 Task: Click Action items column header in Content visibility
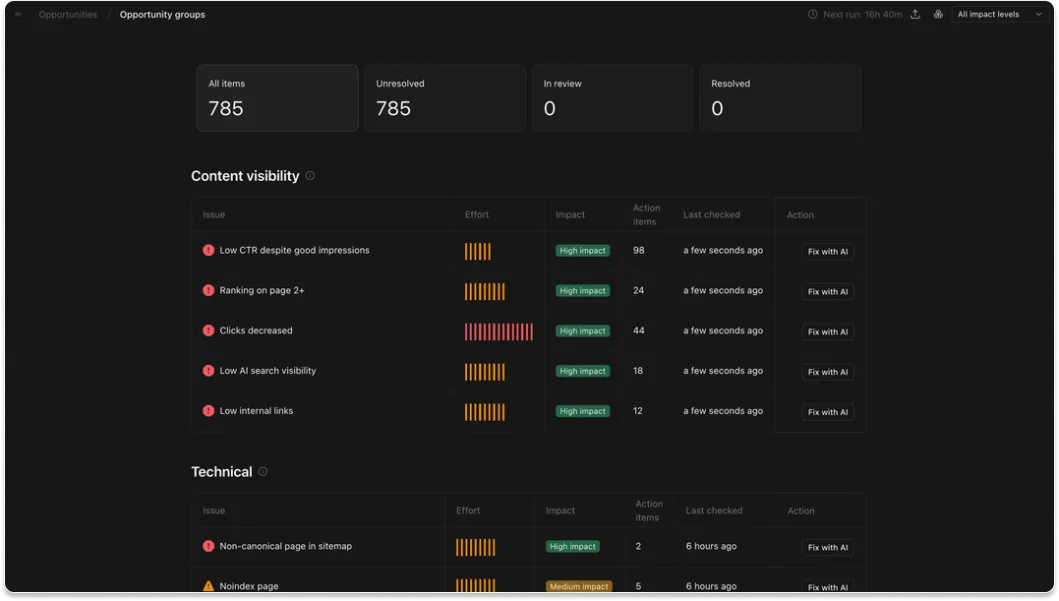[646, 215]
